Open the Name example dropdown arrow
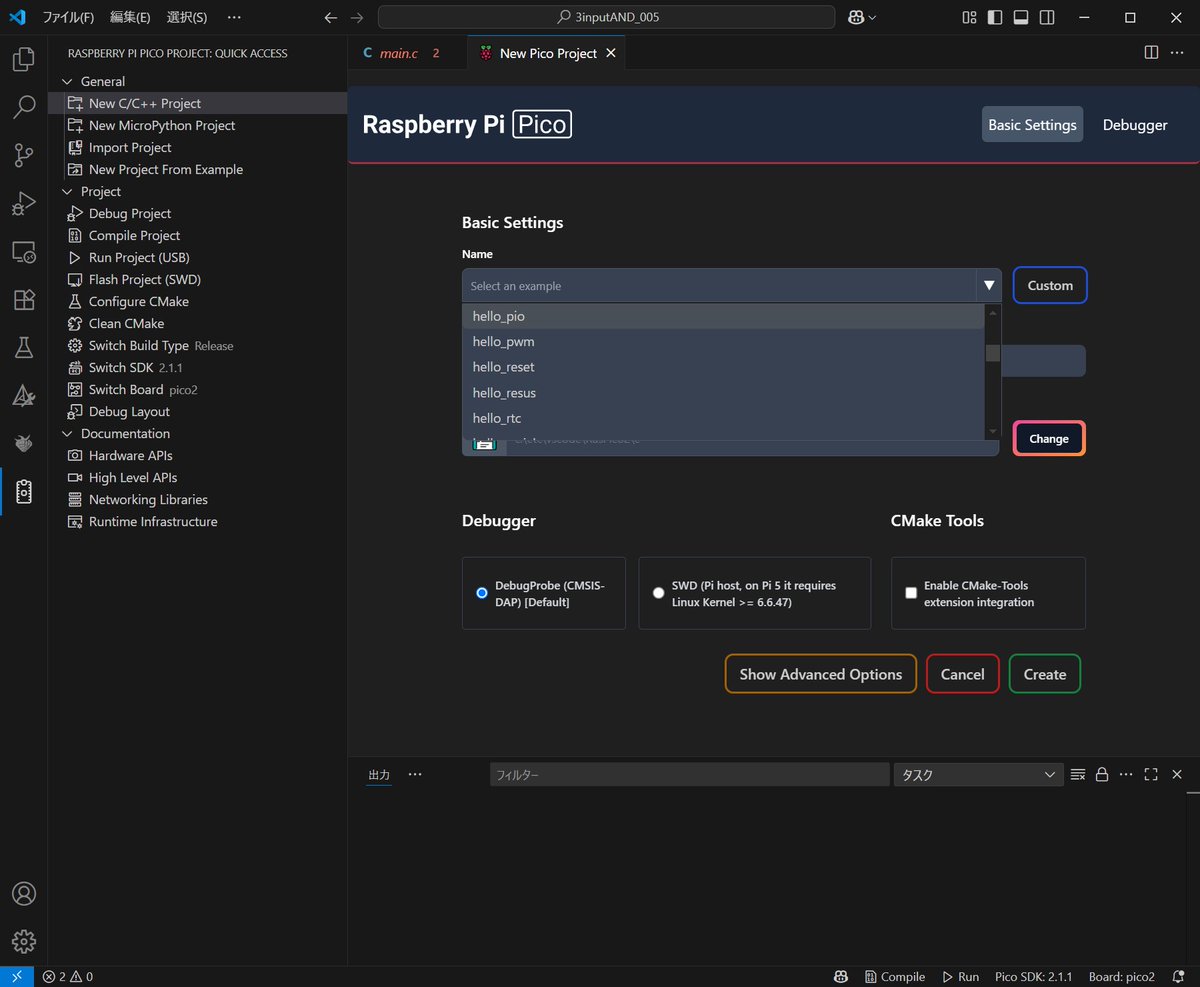Viewport: 1200px width, 987px height. point(988,285)
